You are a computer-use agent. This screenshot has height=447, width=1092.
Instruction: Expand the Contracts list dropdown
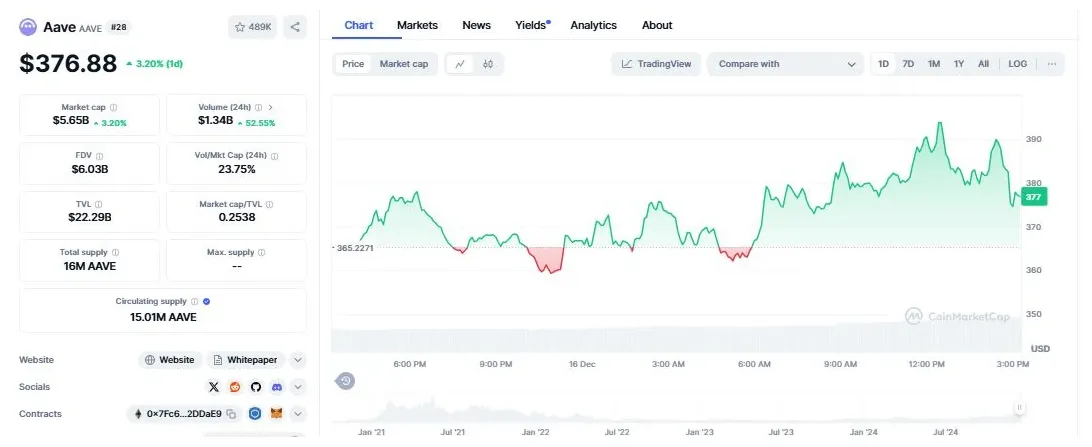coord(297,414)
